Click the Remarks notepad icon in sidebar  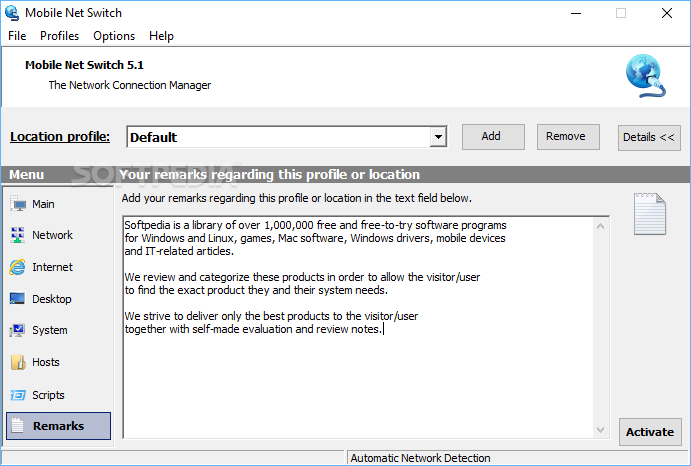point(18,425)
